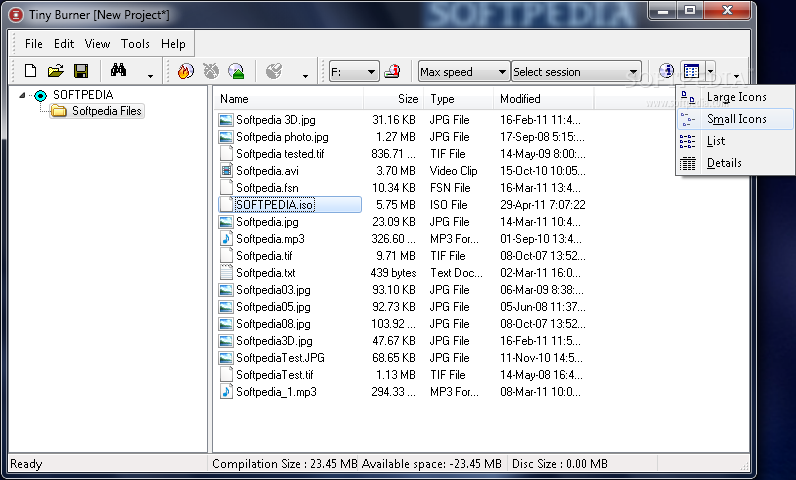Click the image icon of Softpedia photo.jpg
796x480 pixels.
coord(226,137)
